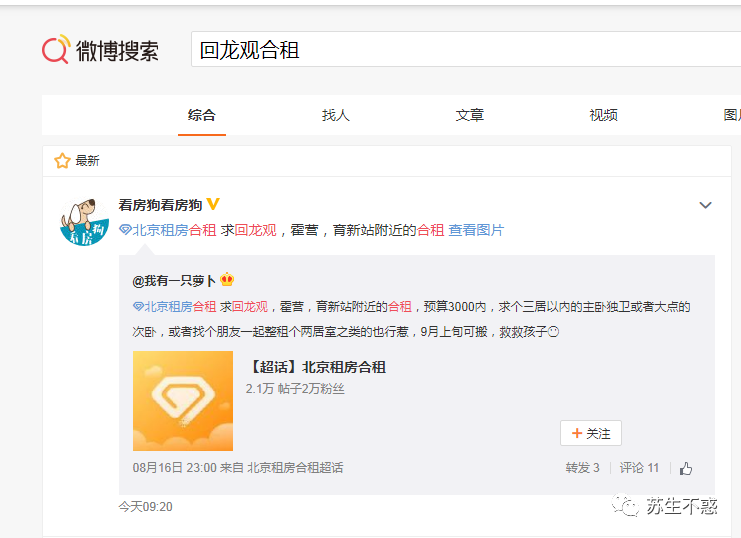The width and height of the screenshot is (741, 538).
Task: Open the 北京租房合租 link in the quoted post
Action: 174,307
